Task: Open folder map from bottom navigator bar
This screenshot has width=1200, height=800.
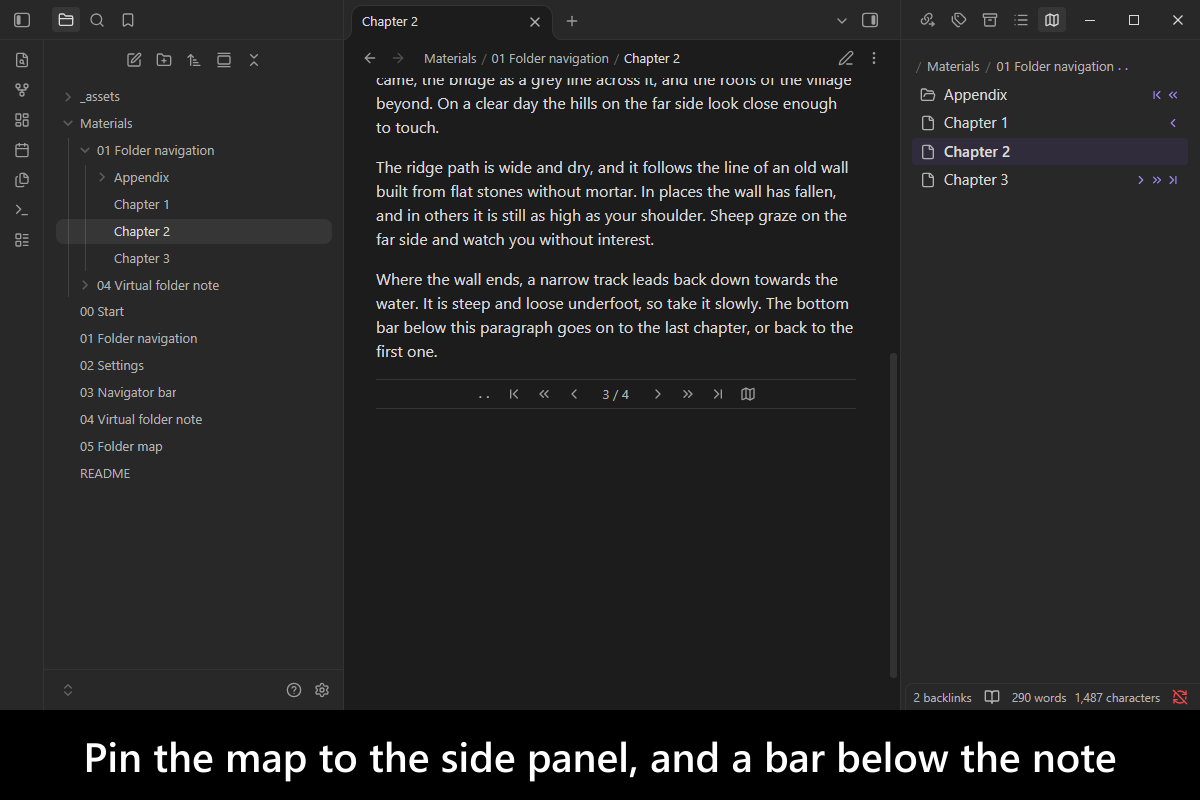Action: (x=748, y=394)
